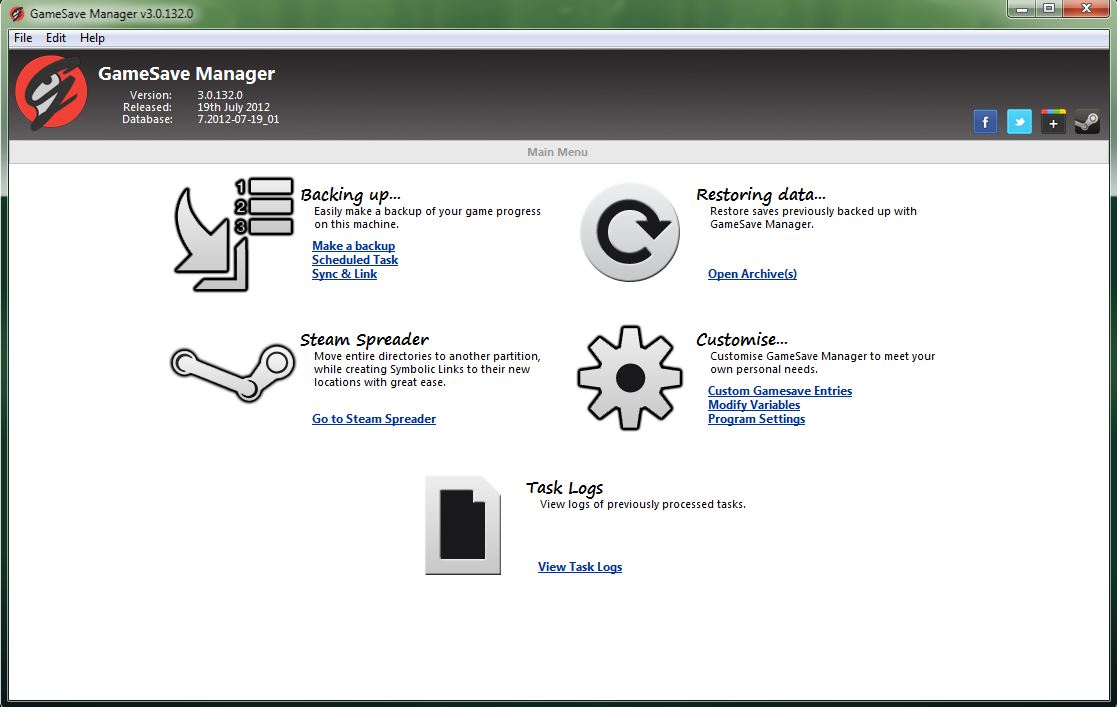1117x707 pixels.
Task: Click the Steam Spreader logo icon
Action: coord(233,372)
